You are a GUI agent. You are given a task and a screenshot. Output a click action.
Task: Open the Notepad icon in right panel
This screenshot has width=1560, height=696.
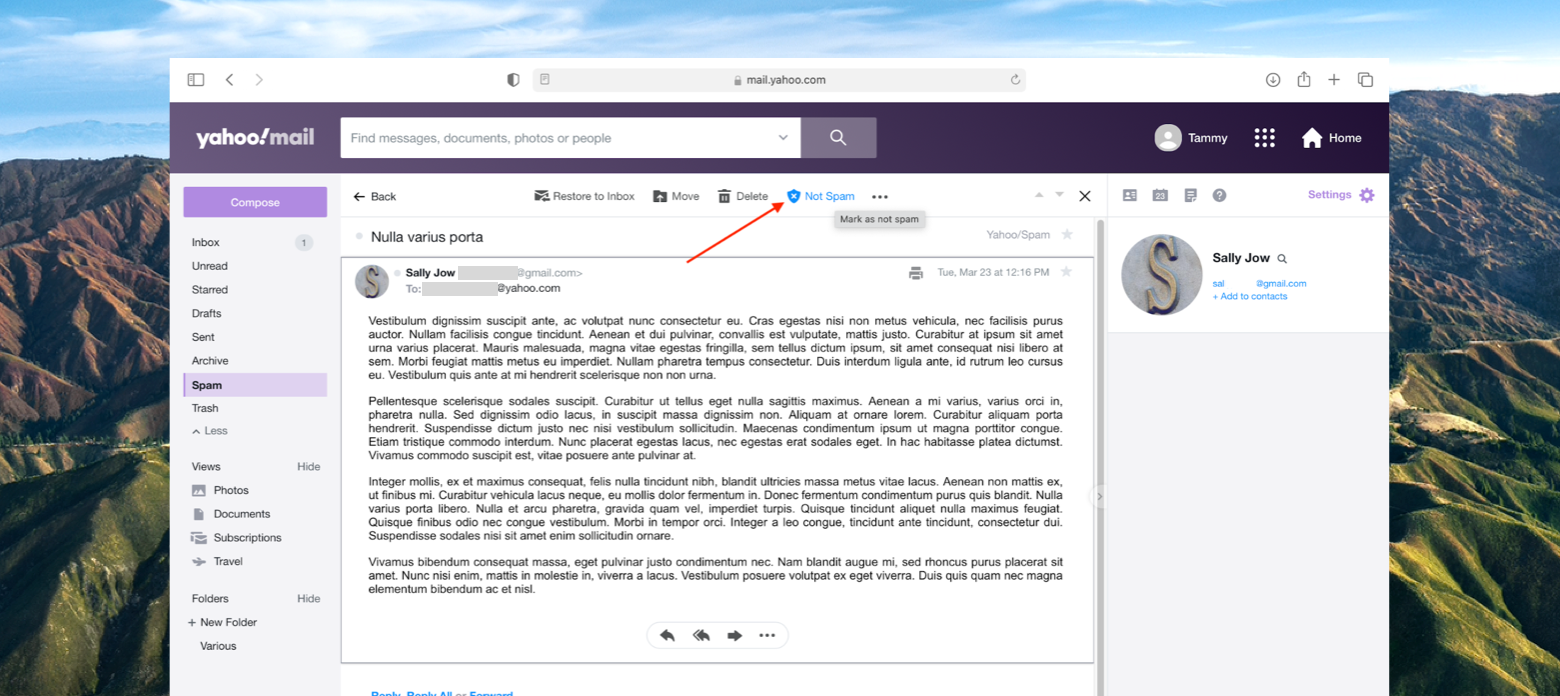1190,195
